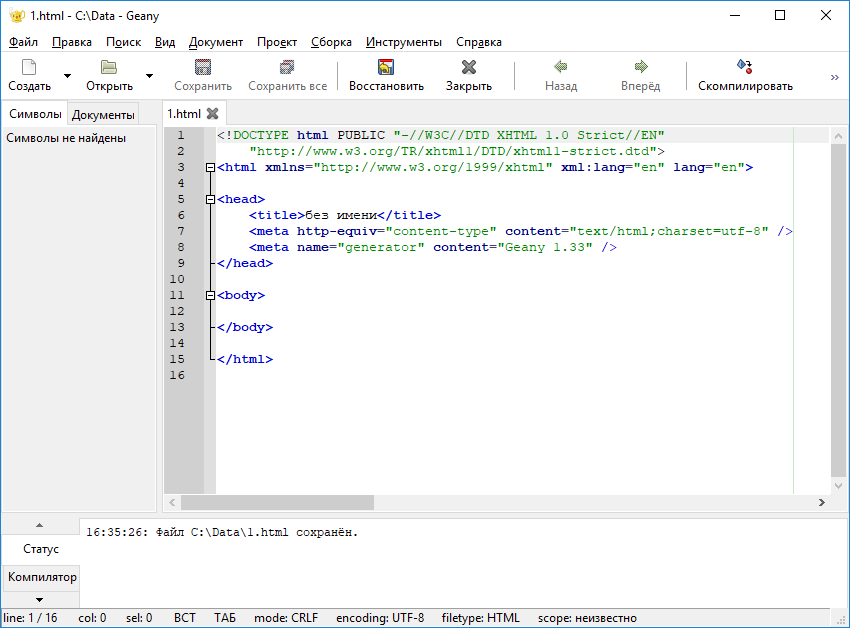Open the Правка menu
This screenshot has width=850, height=628.
click(x=72, y=42)
